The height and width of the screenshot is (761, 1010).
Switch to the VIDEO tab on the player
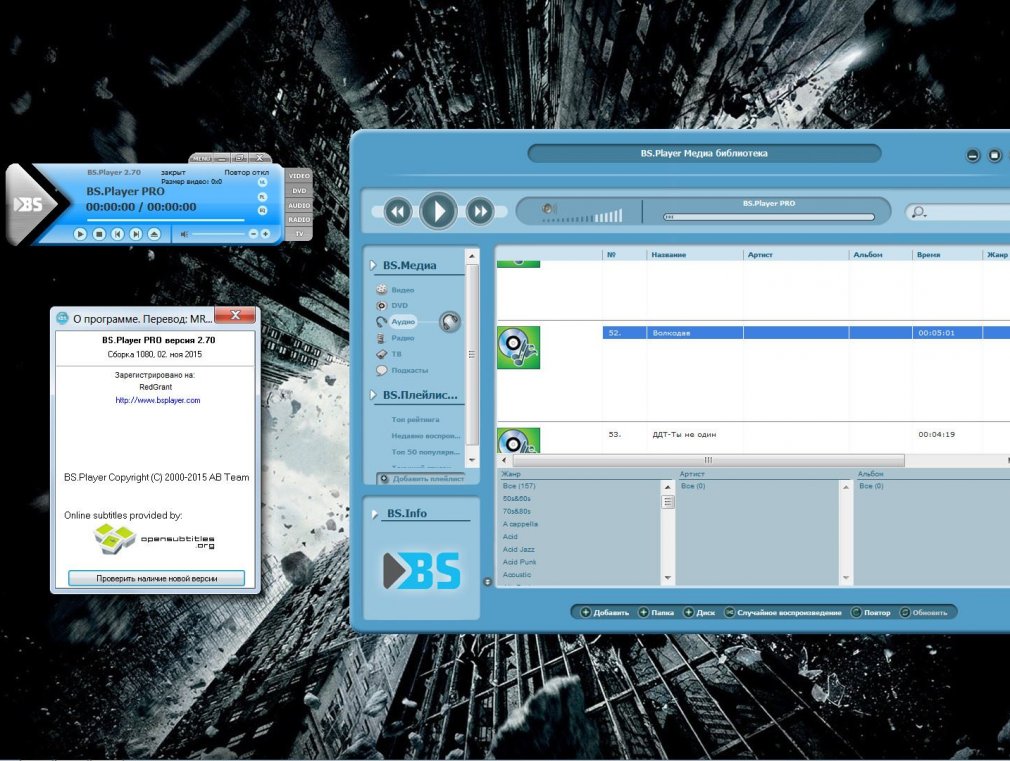pos(299,176)
